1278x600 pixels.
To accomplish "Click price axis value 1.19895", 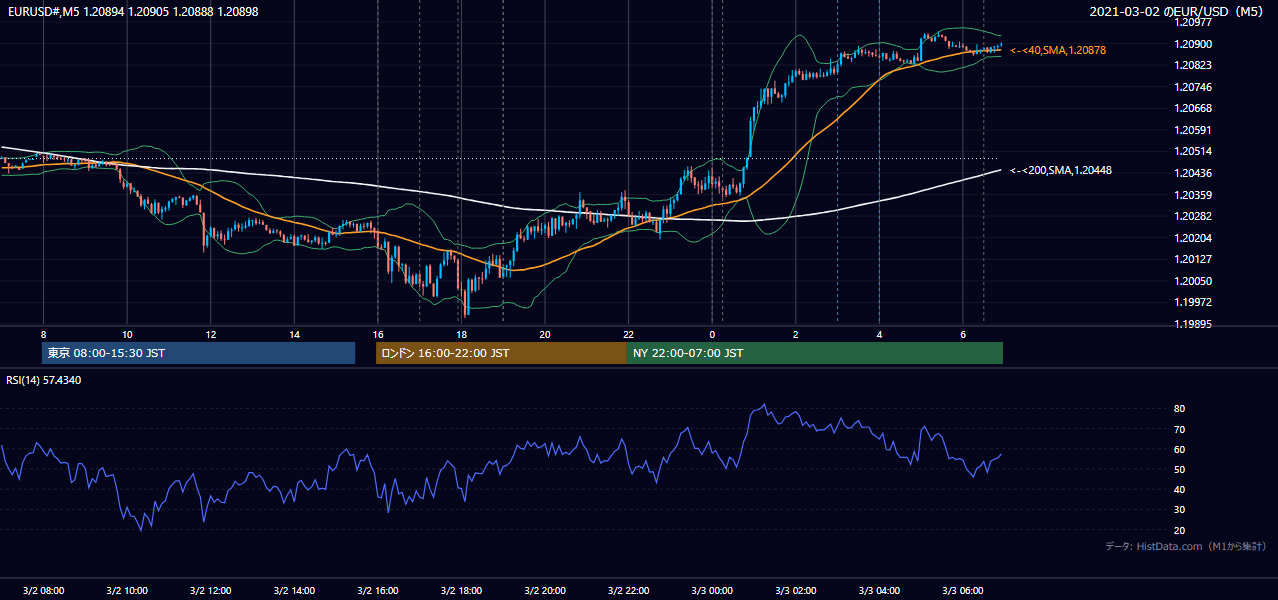I will [x=1192, y=324].
